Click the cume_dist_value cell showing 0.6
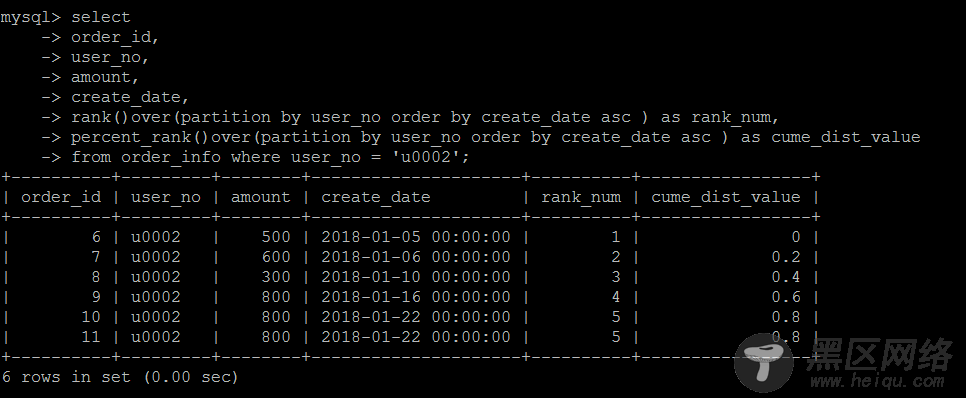Image resolution: width=966 pixels, height=398 pixels. pos(785,297)
